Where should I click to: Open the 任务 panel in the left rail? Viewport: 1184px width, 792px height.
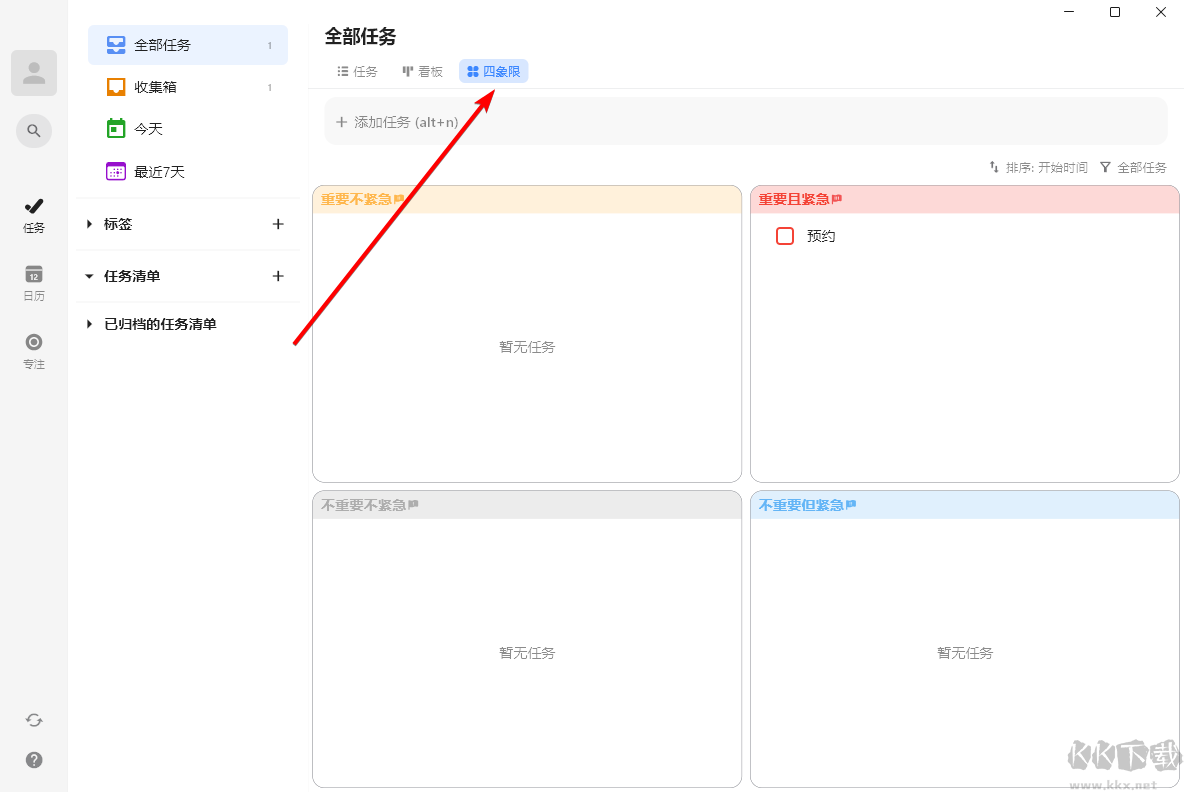point(33,215)
